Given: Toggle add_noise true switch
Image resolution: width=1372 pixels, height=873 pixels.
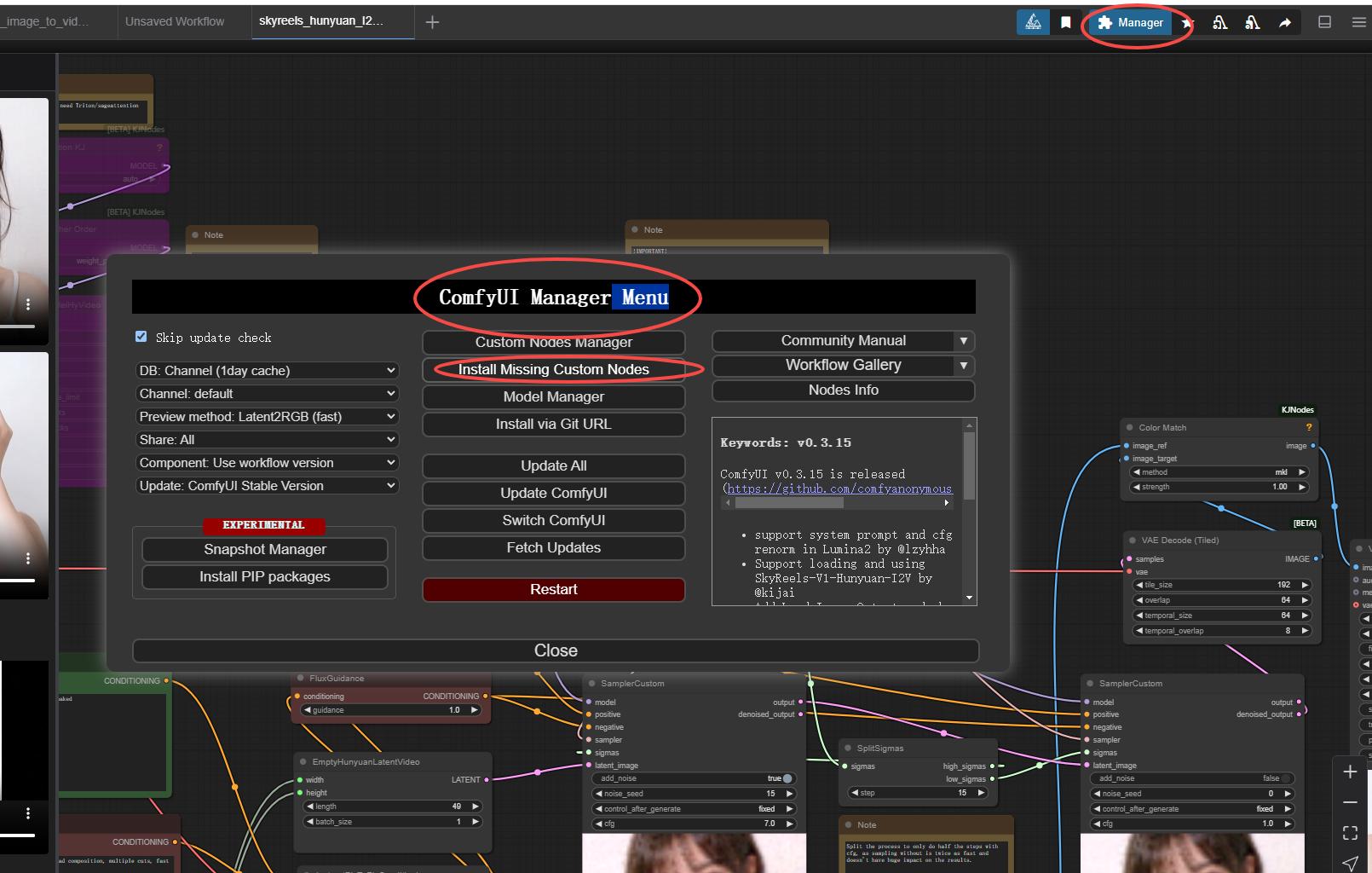Looking at the screenshot, I should click(787, 778).
